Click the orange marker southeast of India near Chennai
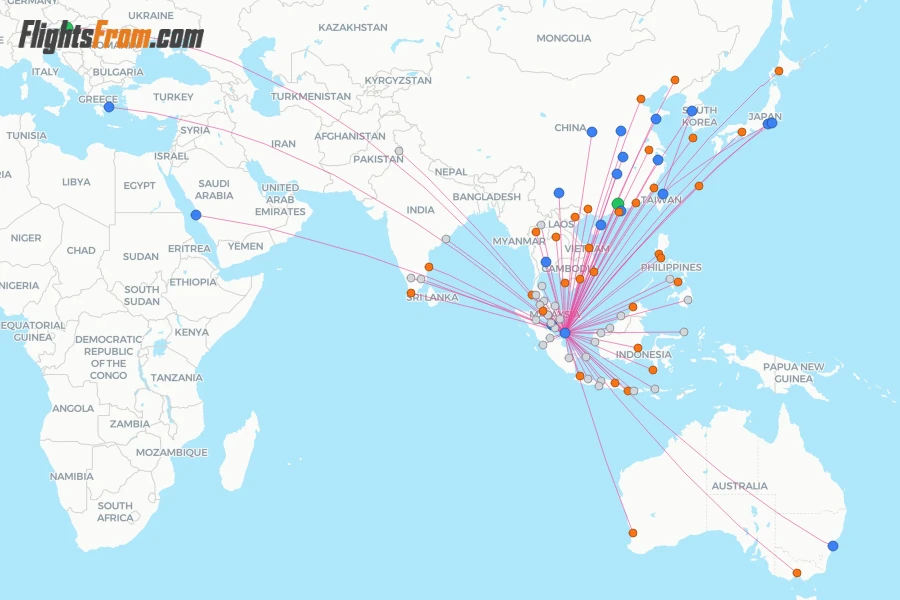This screenshot has height=600, width=900. pyautogui.click(x=429, y=267)
